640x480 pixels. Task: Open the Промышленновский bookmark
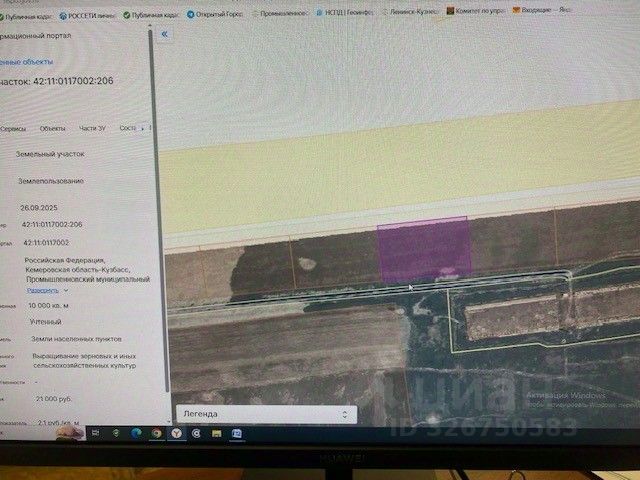280,13
